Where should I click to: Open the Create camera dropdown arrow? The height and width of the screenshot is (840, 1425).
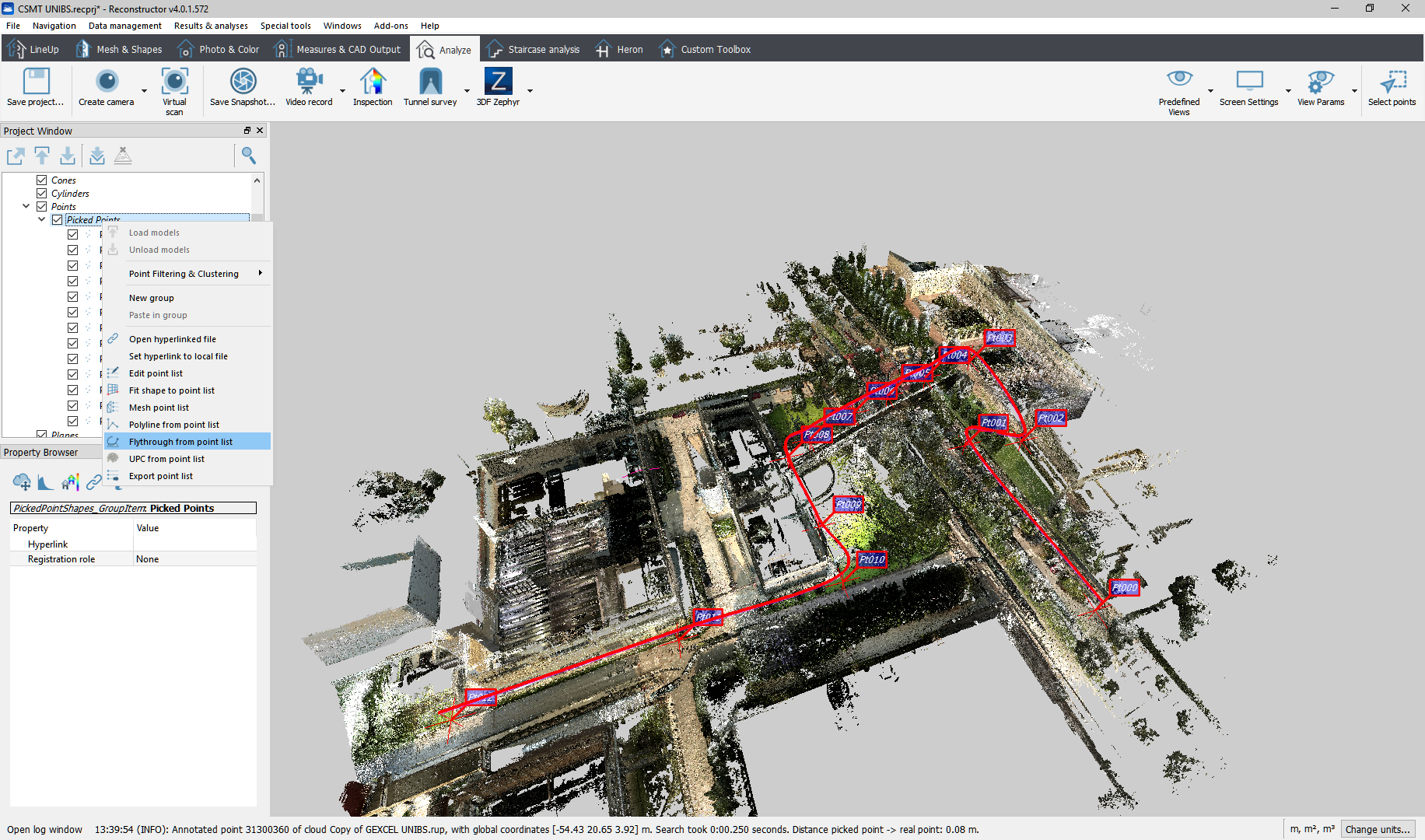[x=144, y=91]
